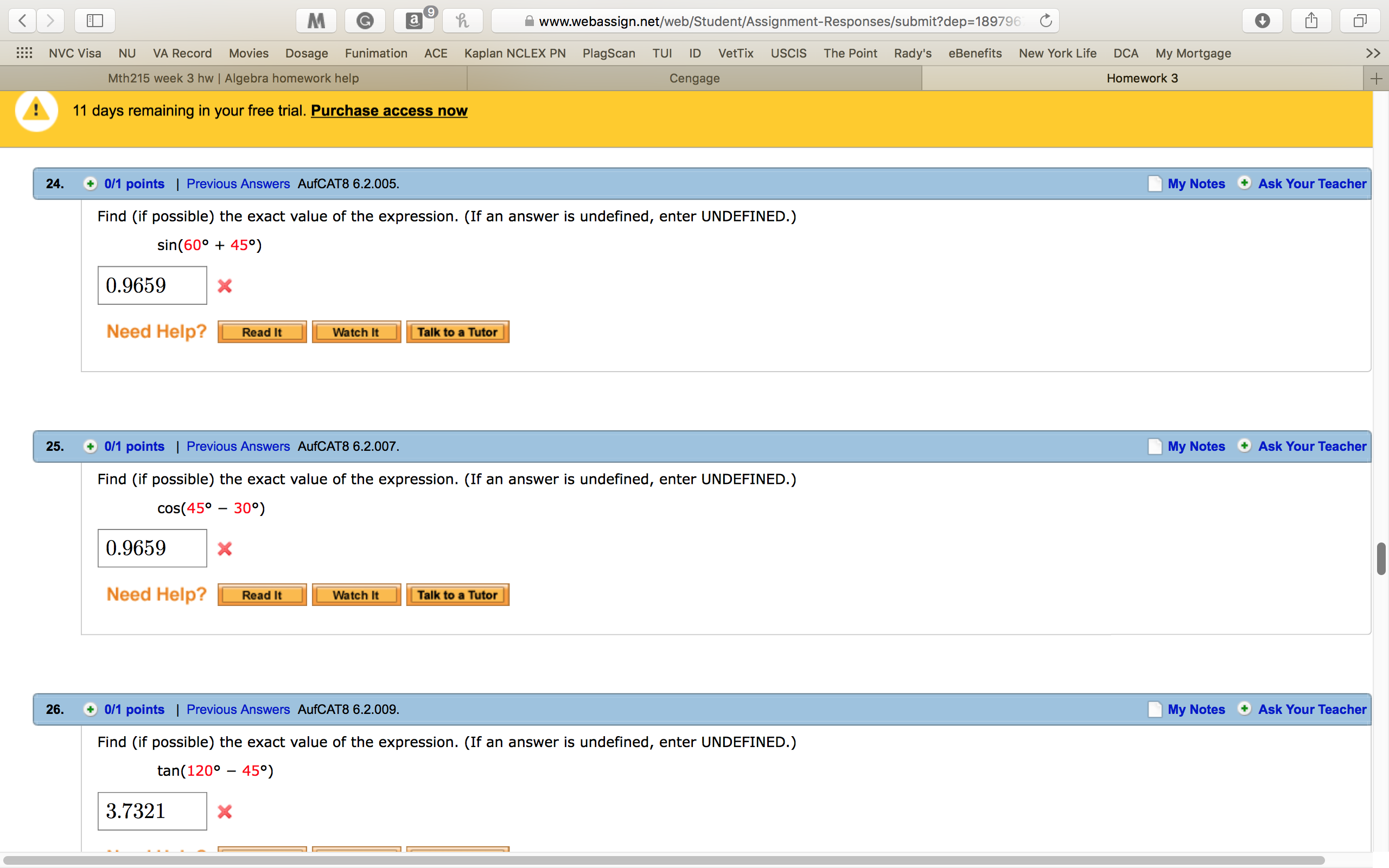
Task: Open Previous Answers for question 25
Action: 238,446
